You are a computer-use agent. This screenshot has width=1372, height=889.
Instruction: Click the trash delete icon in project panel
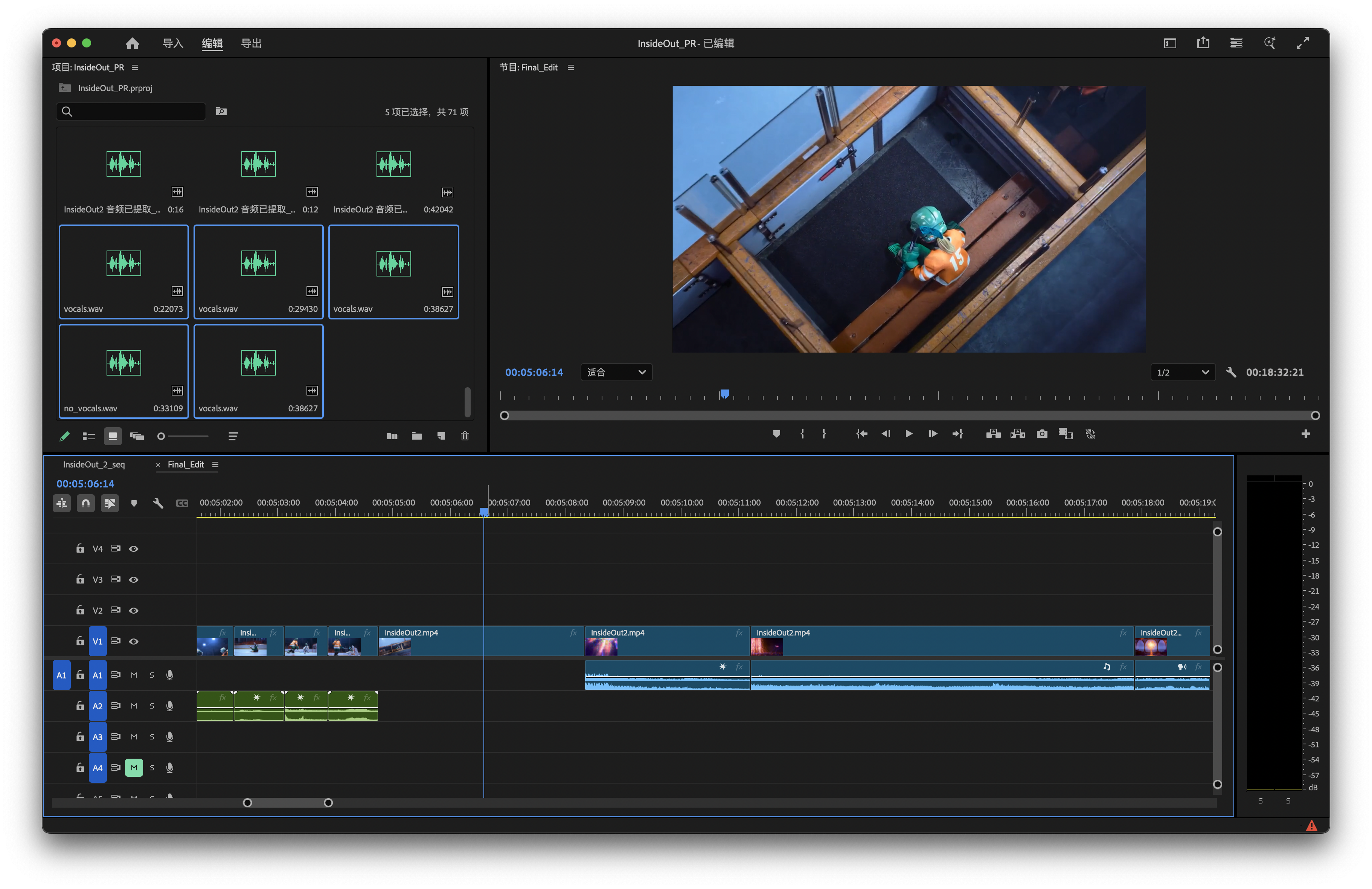(x=465, y=436)
